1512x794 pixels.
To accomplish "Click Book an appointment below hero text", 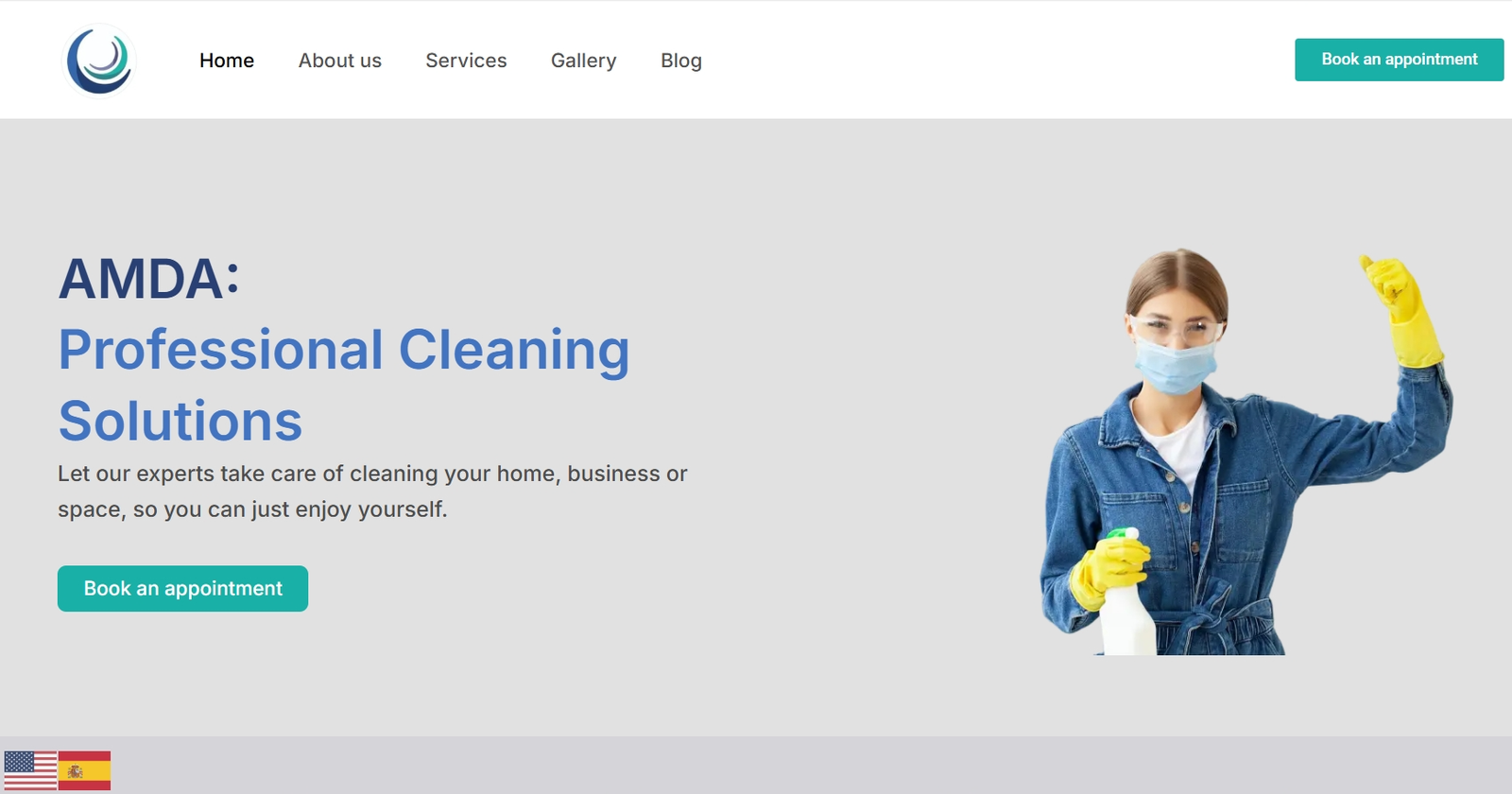I will pyautogui.click(x=183, y=589).
